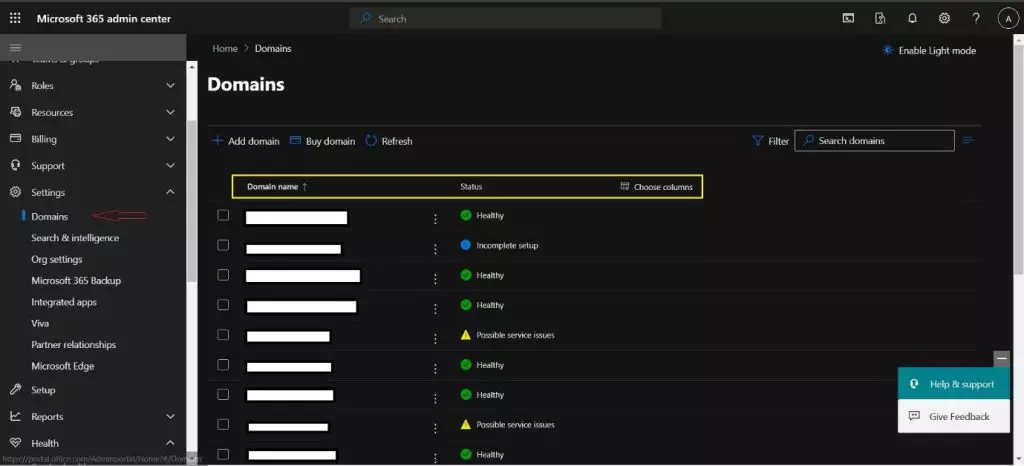Screen dimensions: 1024x466
Task: Click the Add domain button
Action: (x=246, y=141)
